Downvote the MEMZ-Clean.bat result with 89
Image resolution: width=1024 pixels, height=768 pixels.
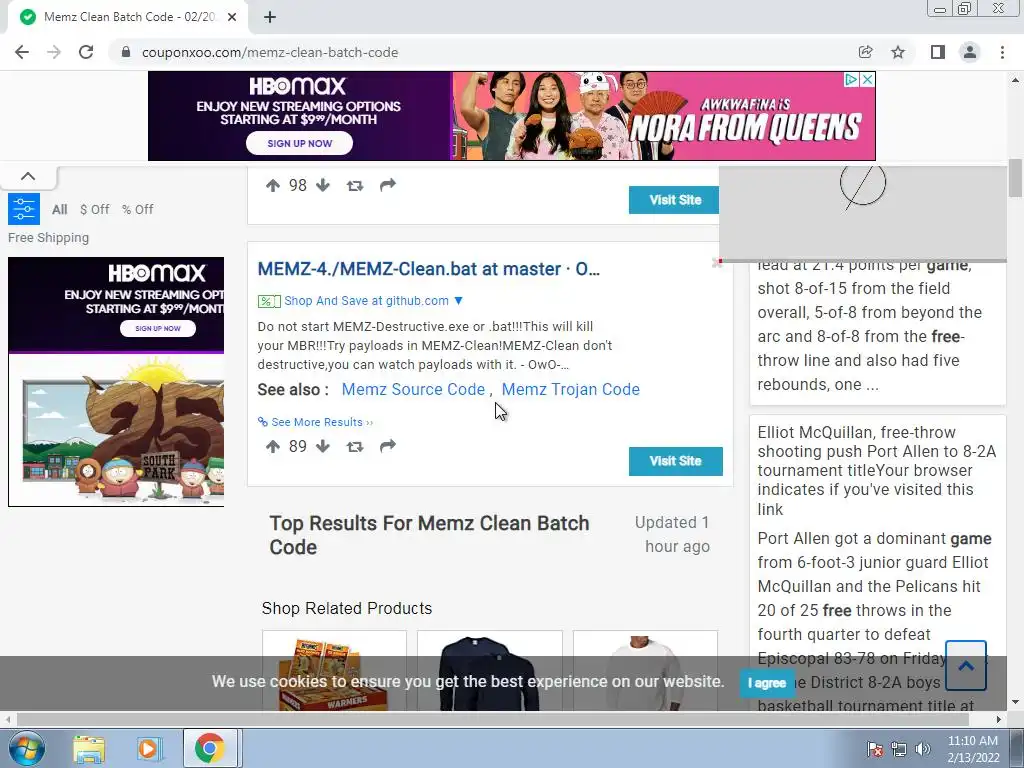click(x=323, y=447)
